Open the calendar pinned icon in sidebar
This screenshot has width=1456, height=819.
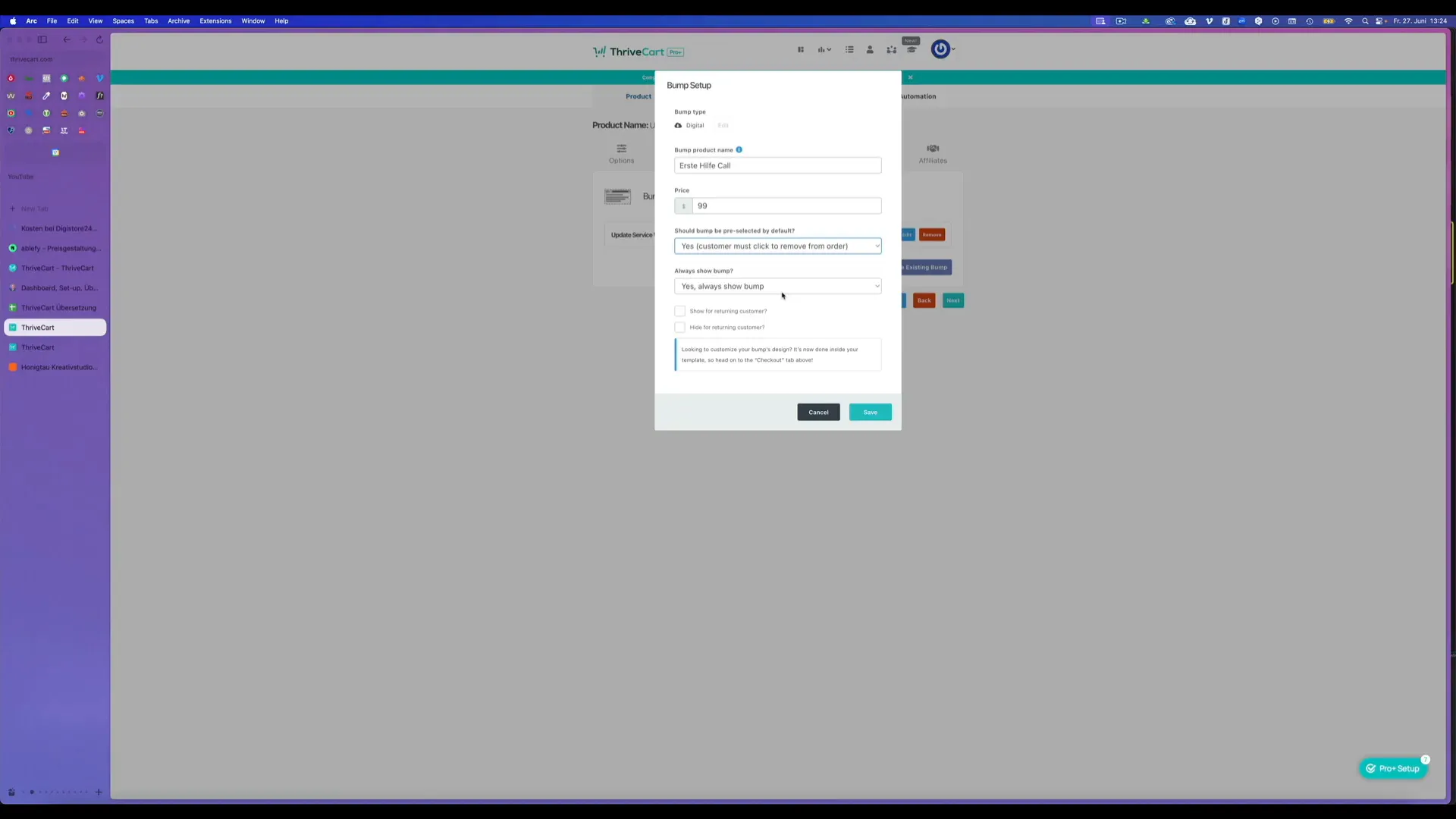click(55, 152)
